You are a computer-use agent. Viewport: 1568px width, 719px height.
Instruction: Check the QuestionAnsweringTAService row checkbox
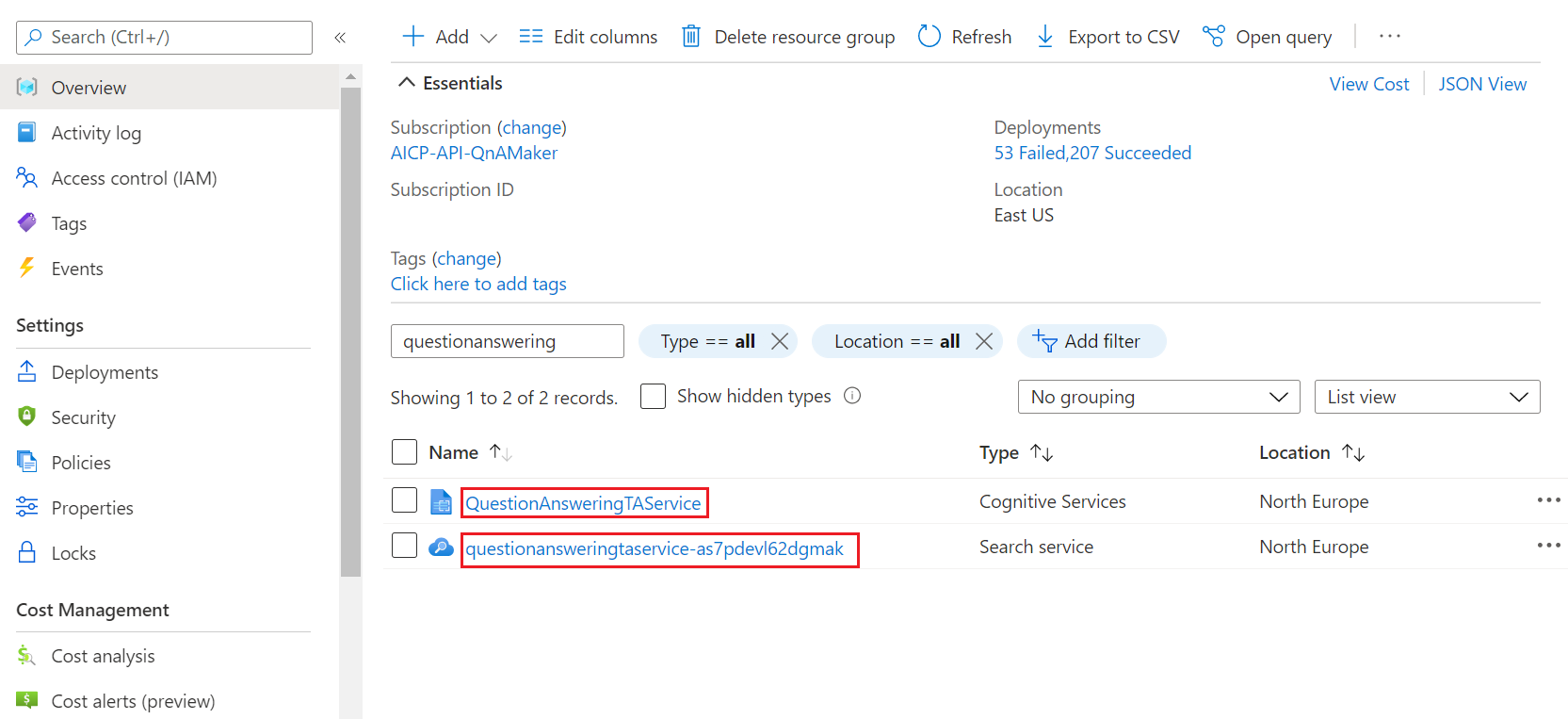[404, 500]
